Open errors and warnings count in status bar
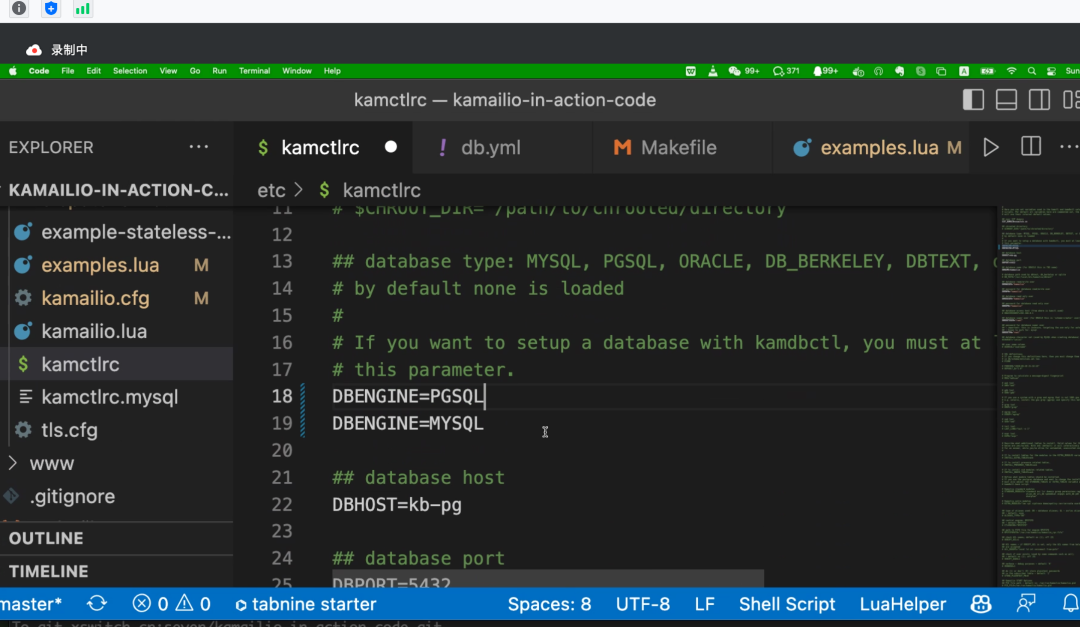The height and width of the screenshot is (627, 1080). point(171,604)
